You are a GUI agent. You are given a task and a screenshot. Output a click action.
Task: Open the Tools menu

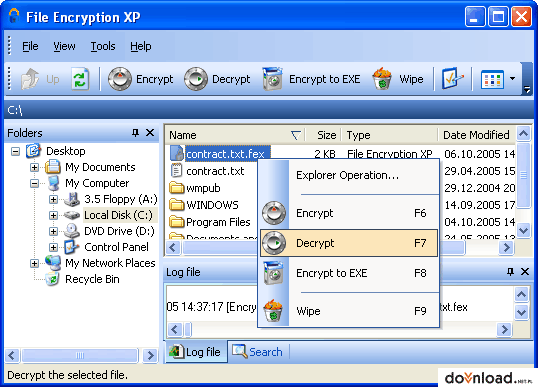click(x=103, y=46)
